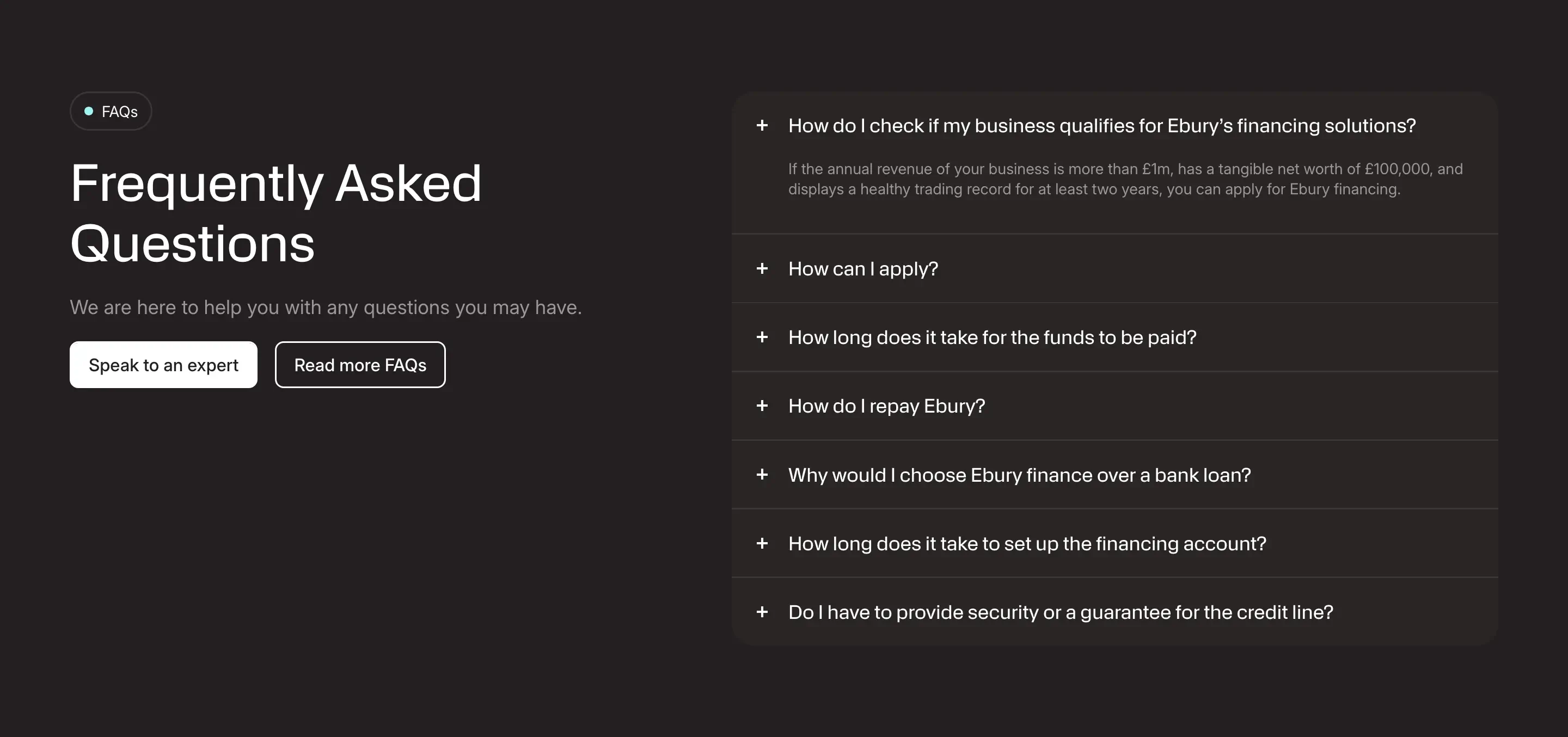Screen dimensions: 1568x737
Task: Click plus icon next to How can I apply
Action: [762, 268]
